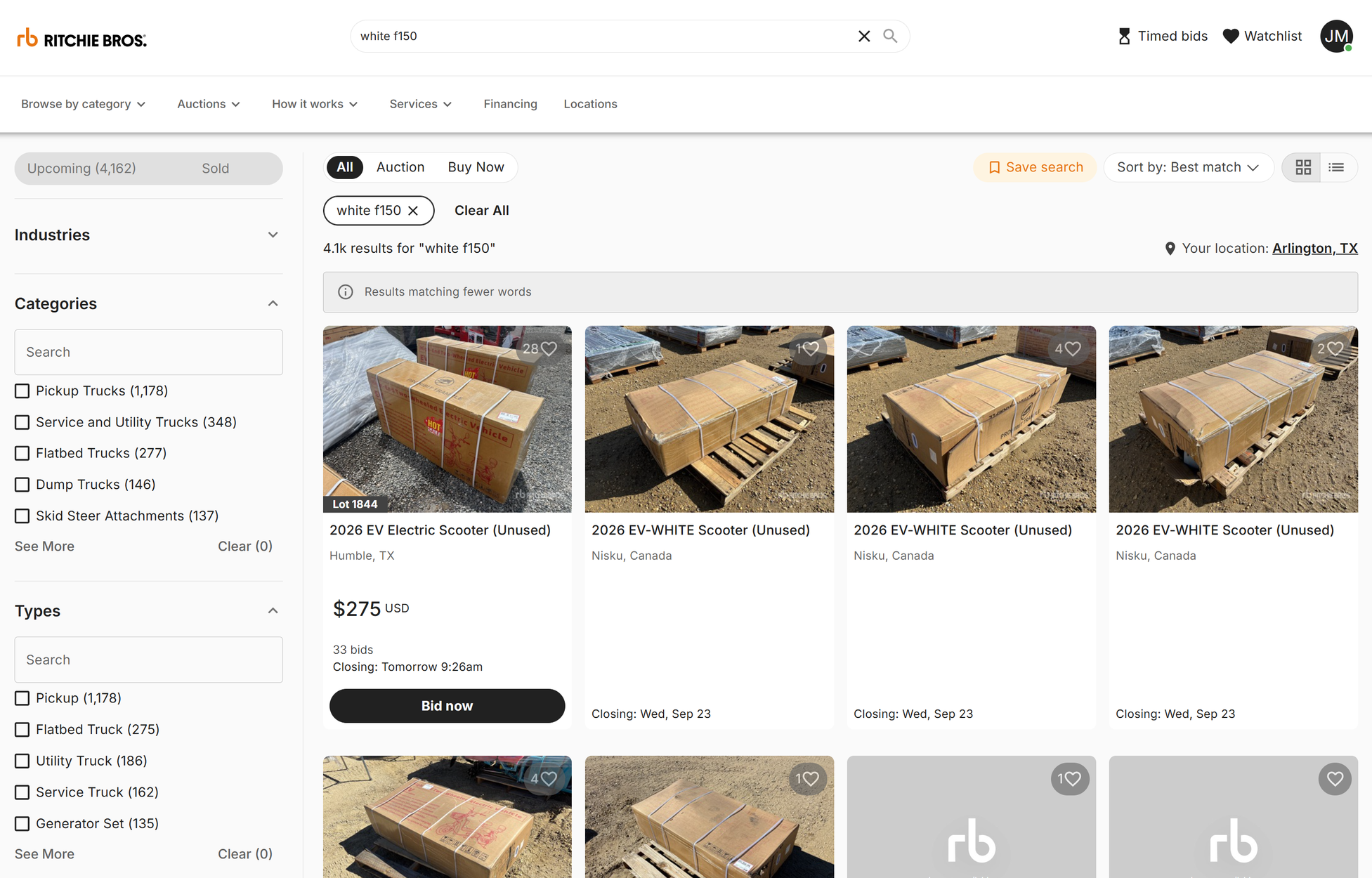Open Sort by: Best match dropdown
This screenshot has height=878, width=1372.
tap(1188, 167)
